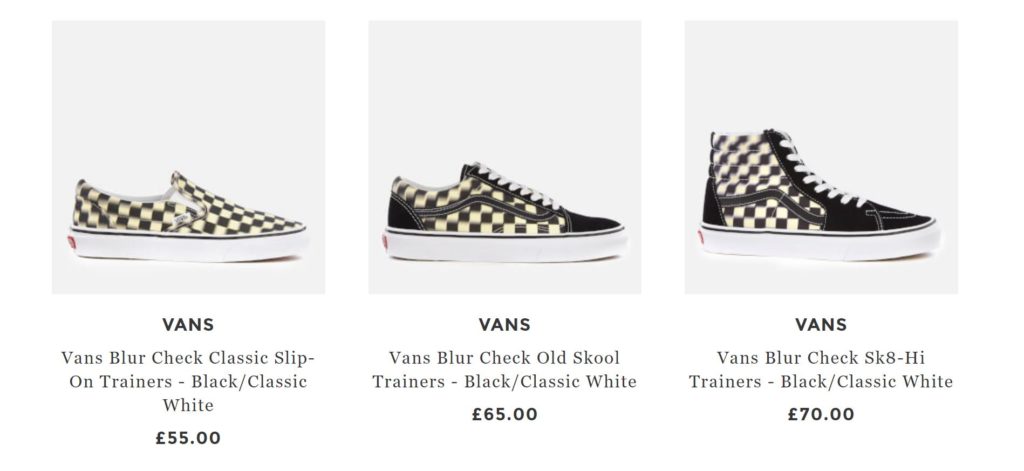This screenshot has height=471, width=1024.
Task: Click the VANS brand label above Sk8-Hi title
Action: tap(820, 324)
